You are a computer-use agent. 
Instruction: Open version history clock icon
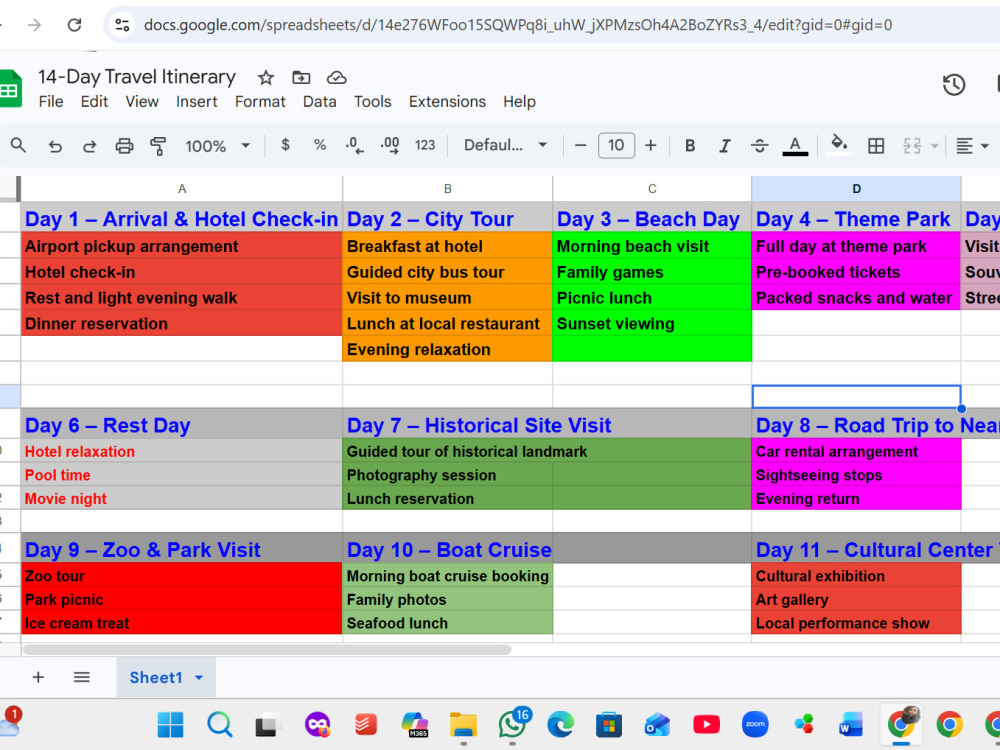953,85
